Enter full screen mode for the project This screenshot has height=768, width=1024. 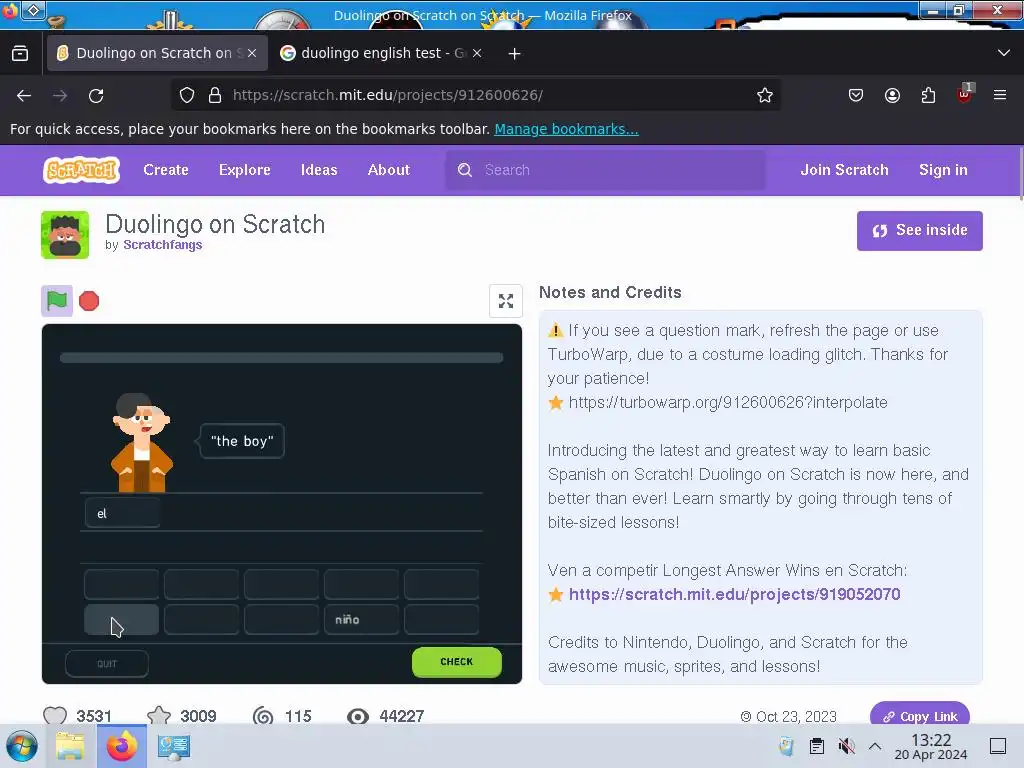coord(505,301)
